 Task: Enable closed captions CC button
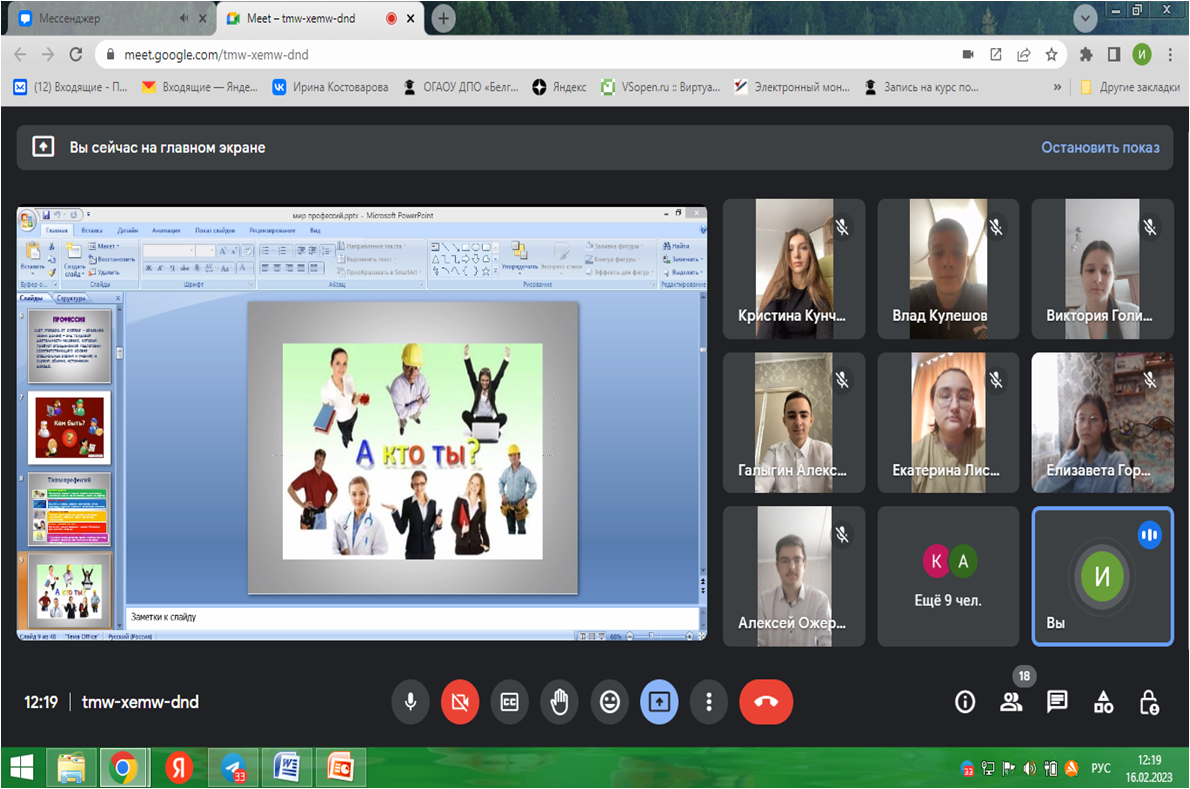pos(510,702)
